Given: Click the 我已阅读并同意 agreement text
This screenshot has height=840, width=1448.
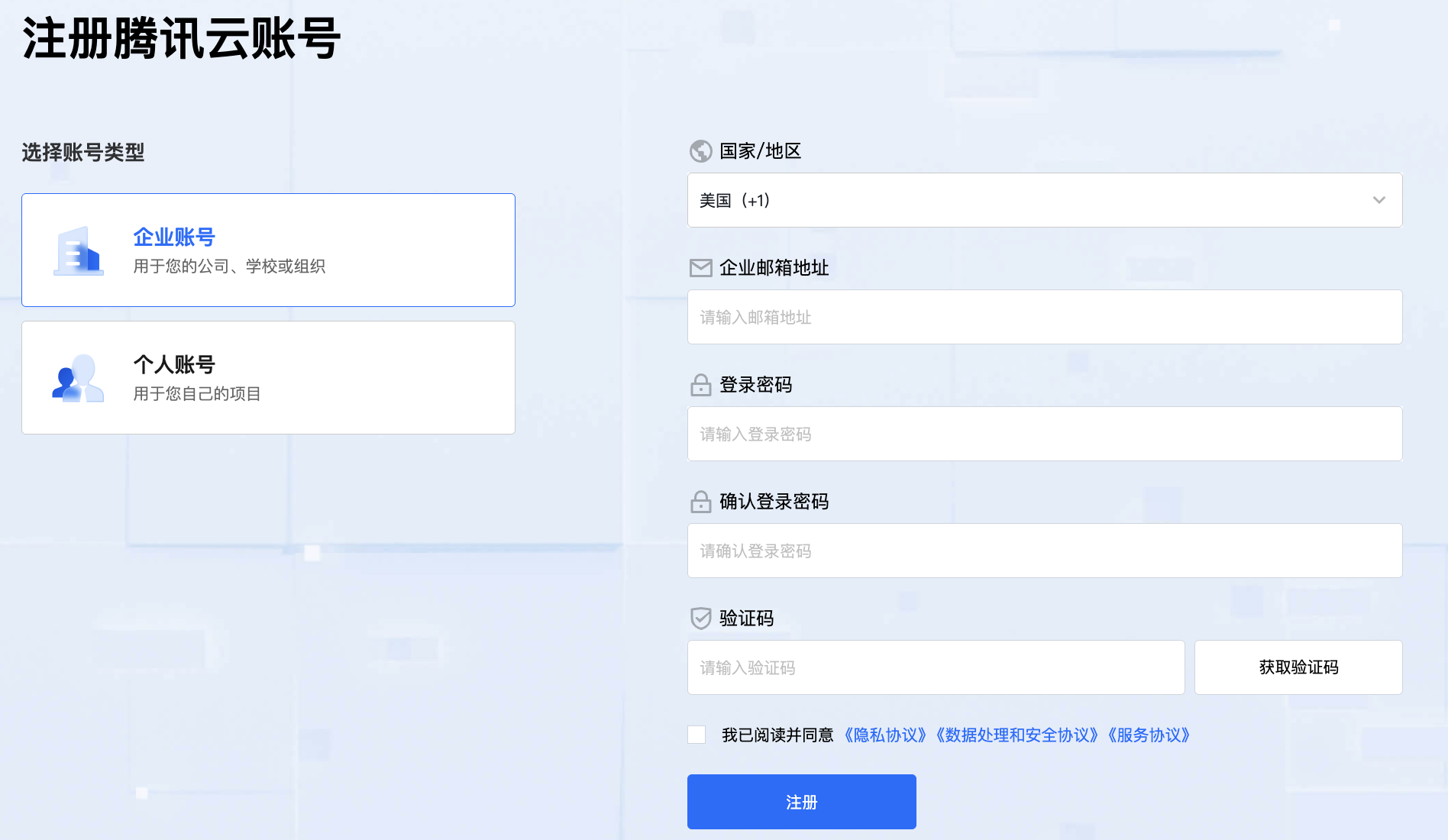Looking at the screenshot, I should [777, 735].
